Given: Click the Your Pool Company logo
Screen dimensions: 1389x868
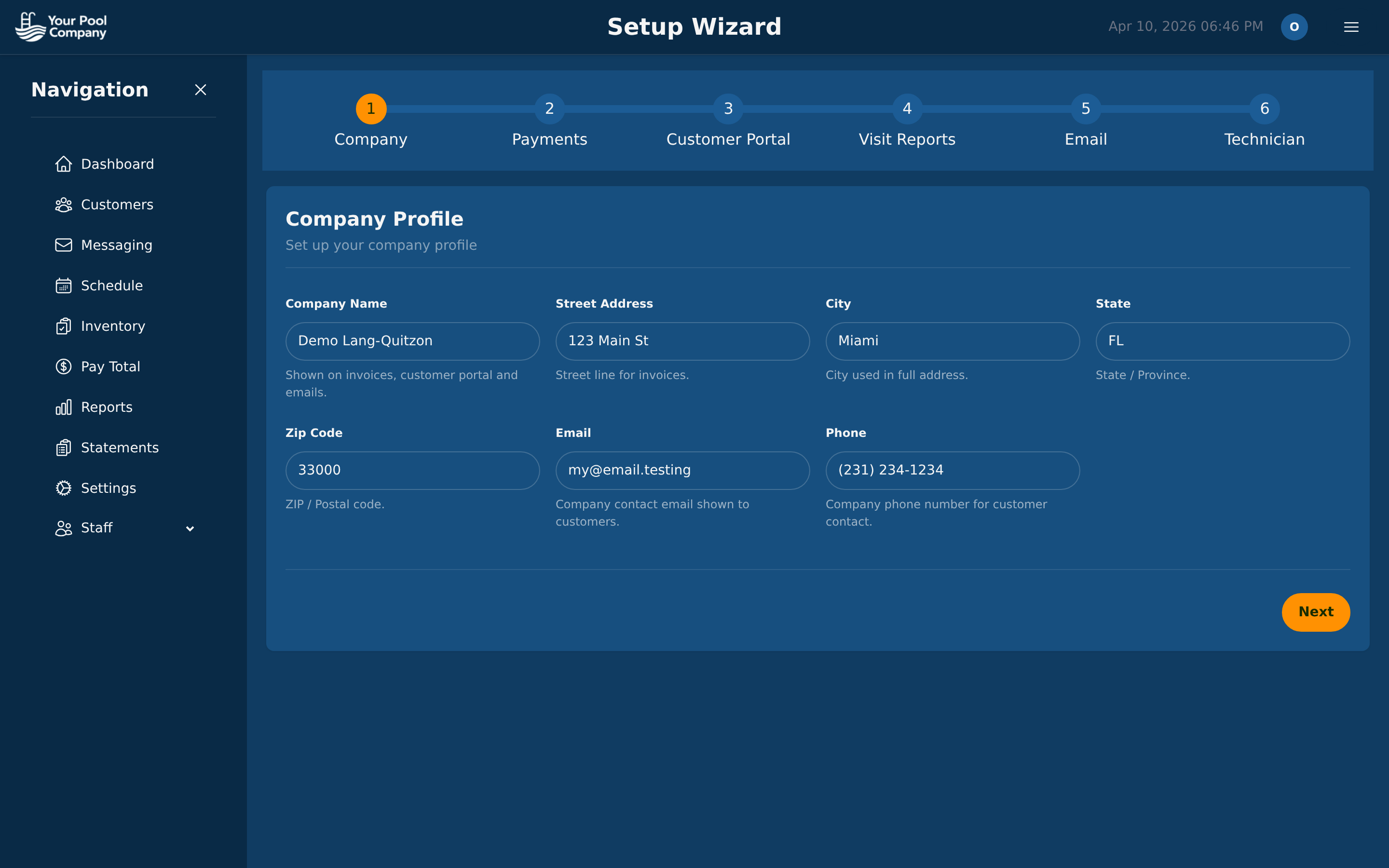Looking at the screenshot, I should click(x=61, y=27).
